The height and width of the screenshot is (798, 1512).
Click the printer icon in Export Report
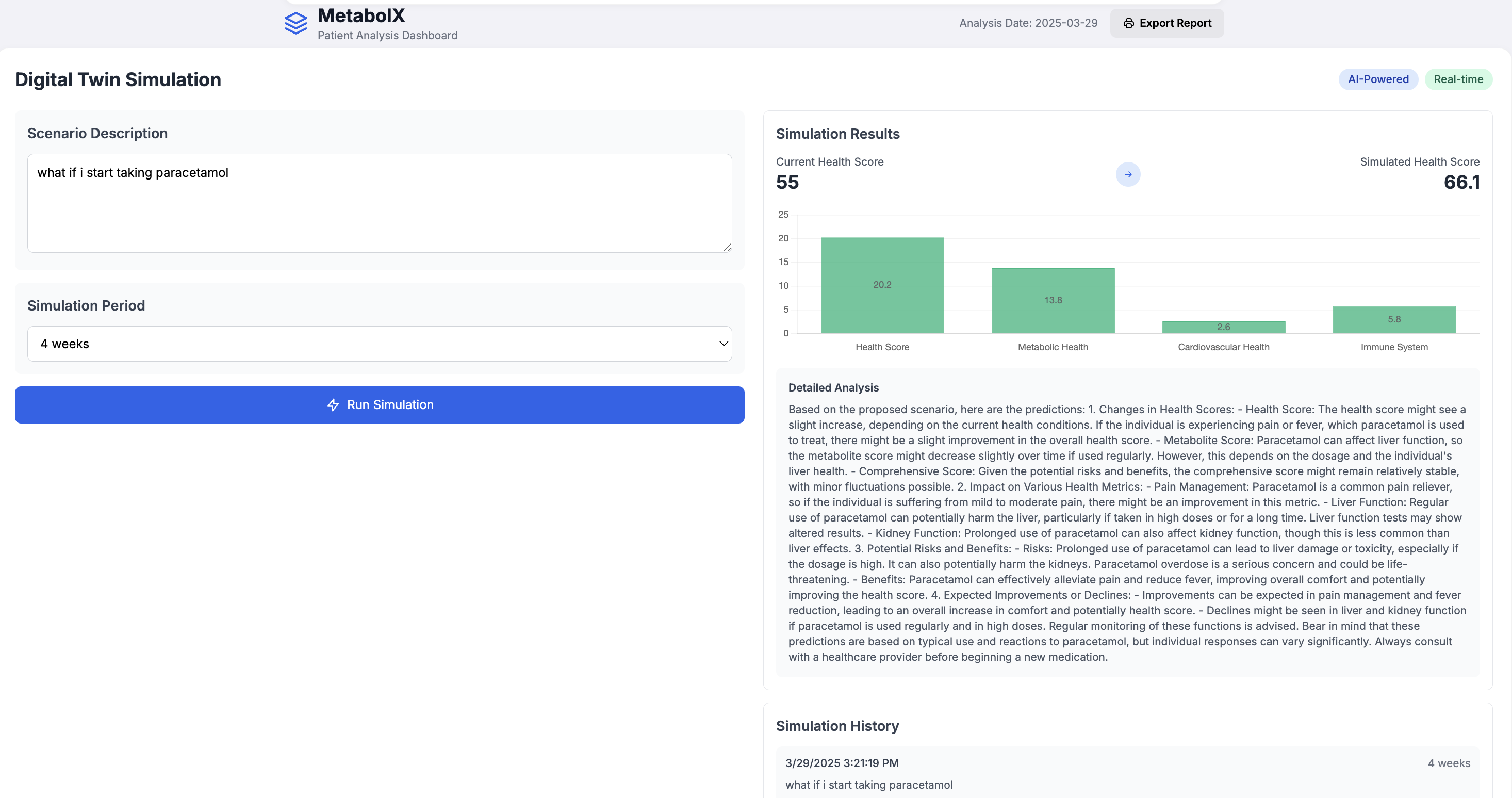pos(1128,24)
